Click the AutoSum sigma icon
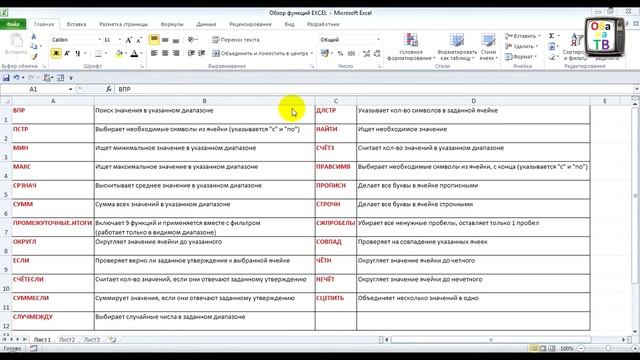The height and width of the screenshot is (360, 640). click(551, 36)
